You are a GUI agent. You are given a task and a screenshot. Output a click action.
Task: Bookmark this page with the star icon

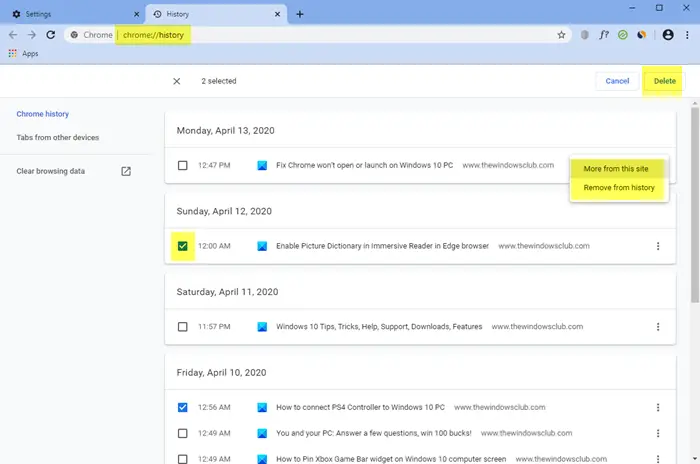click(x=561, y=35)
